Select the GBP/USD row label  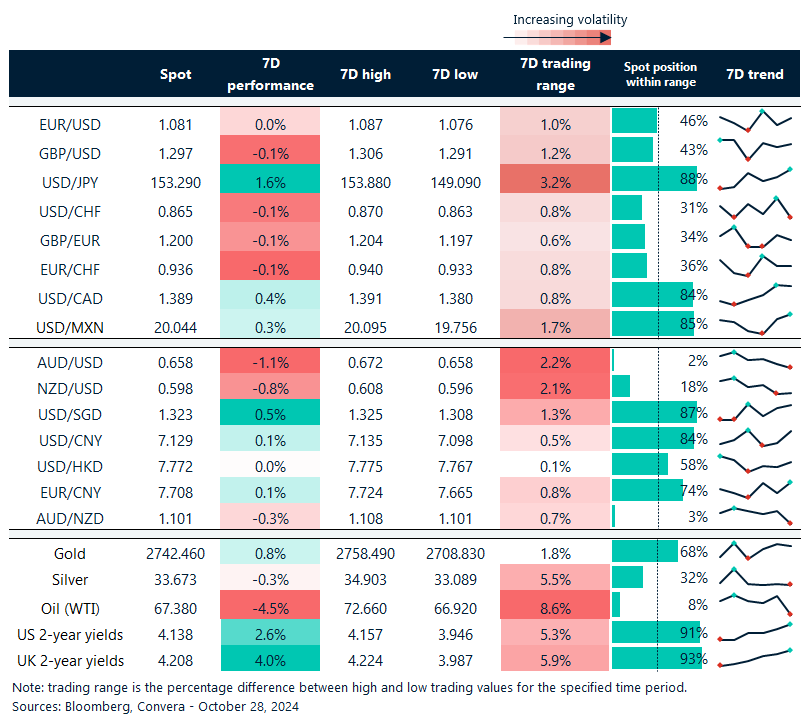pos(69,153)
